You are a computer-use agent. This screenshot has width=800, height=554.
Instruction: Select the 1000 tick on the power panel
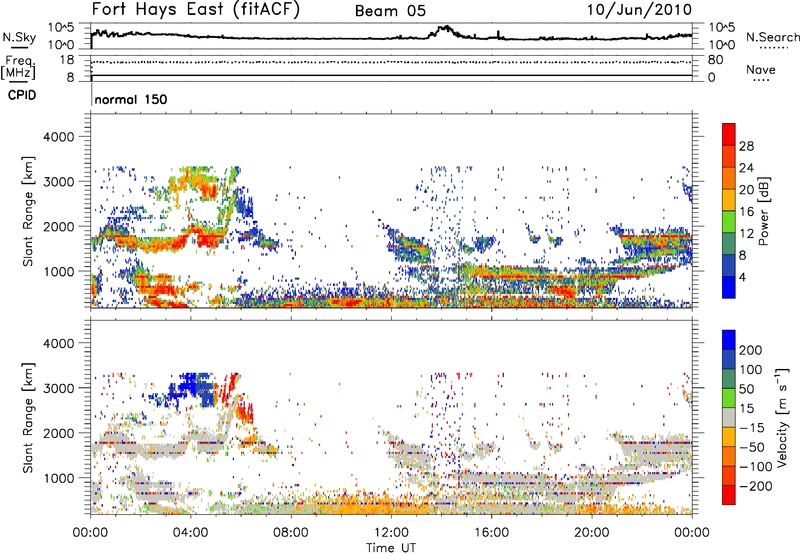point(58,271)
